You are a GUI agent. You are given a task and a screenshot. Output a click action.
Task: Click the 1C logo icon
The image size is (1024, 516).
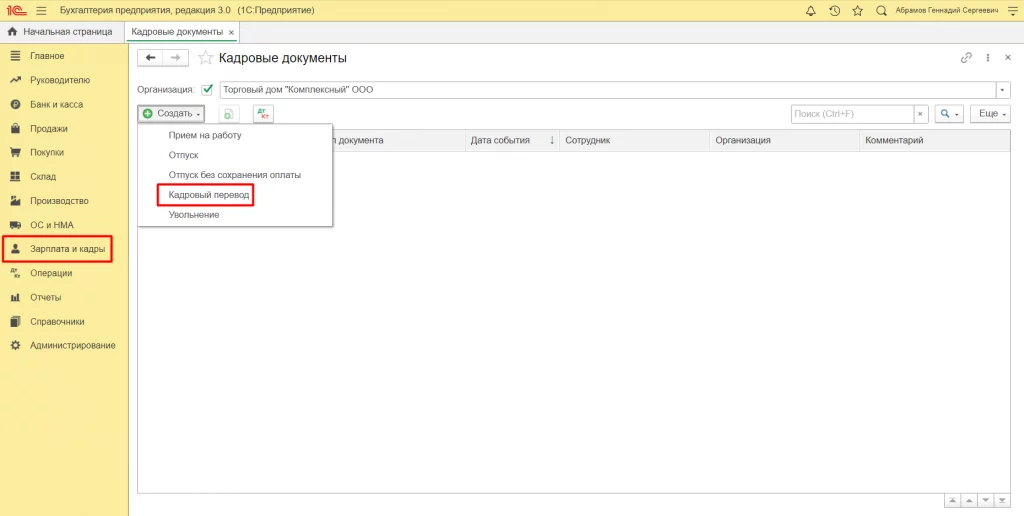tap(15, 10)
